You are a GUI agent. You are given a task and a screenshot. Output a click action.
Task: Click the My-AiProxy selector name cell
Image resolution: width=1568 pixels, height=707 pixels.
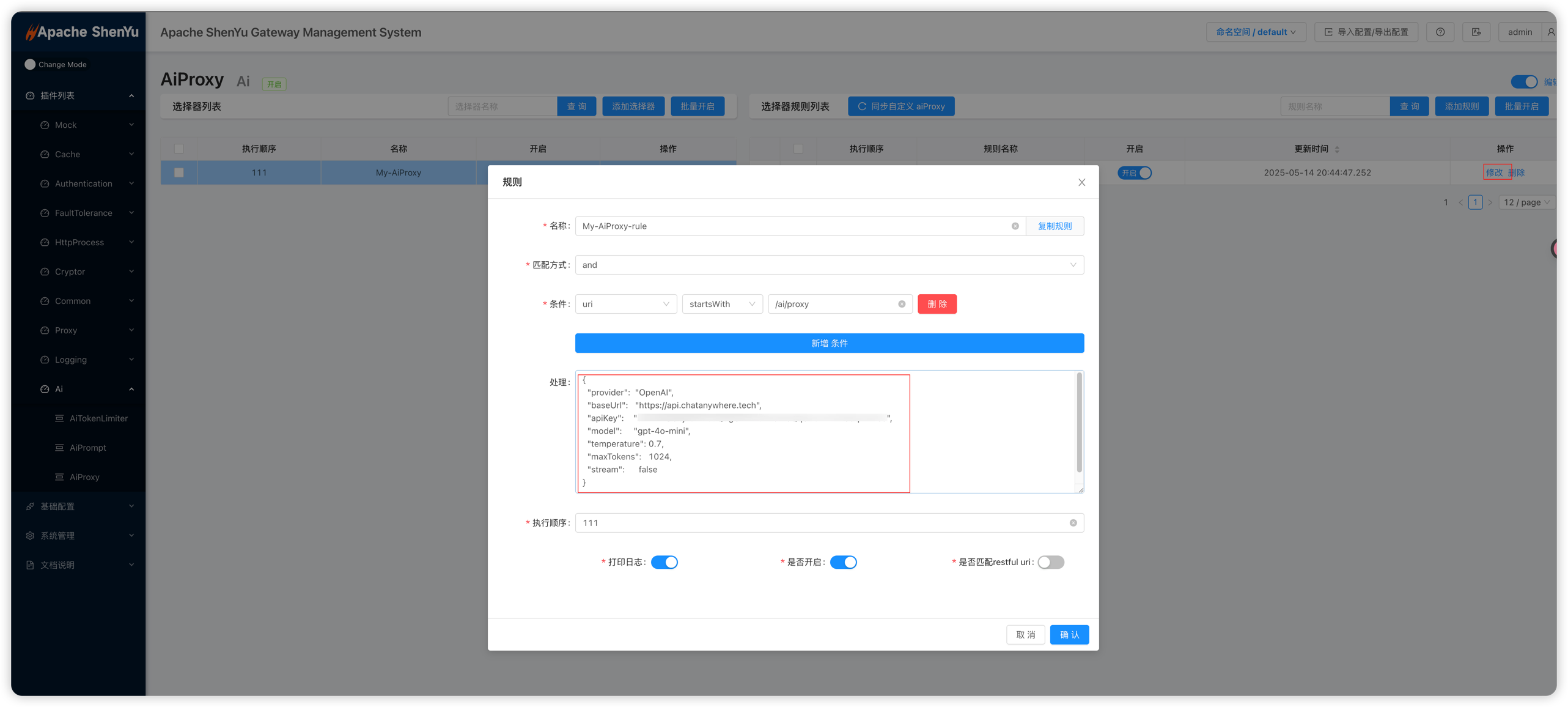399,172
